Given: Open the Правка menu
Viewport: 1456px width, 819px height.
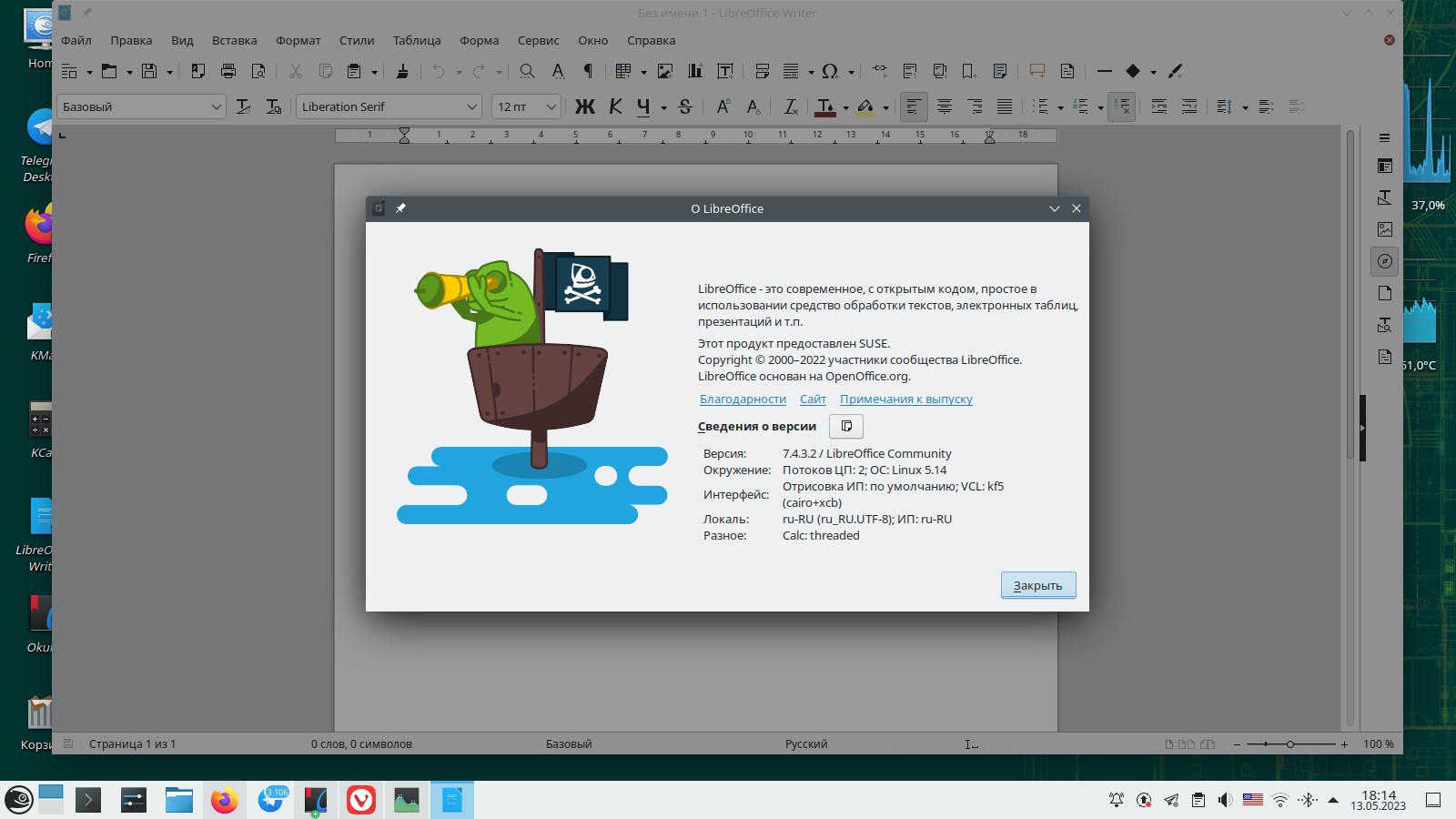Looking at the screenshot, I should tap(131, 40).
